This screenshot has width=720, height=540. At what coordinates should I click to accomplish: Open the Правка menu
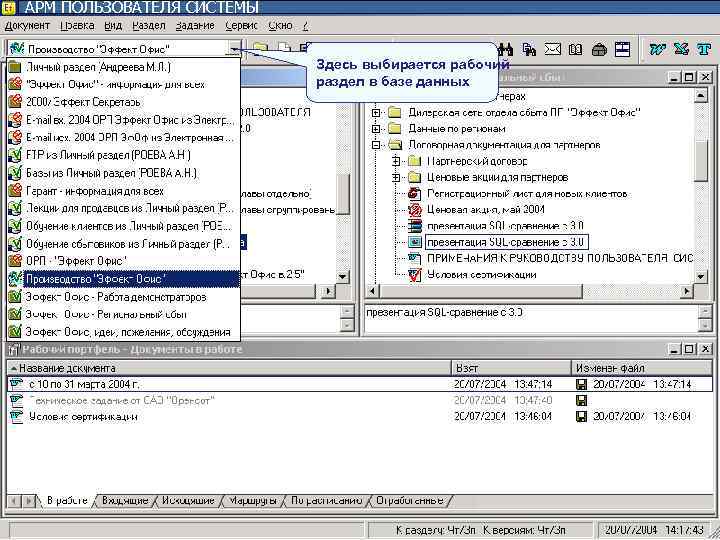77,26
